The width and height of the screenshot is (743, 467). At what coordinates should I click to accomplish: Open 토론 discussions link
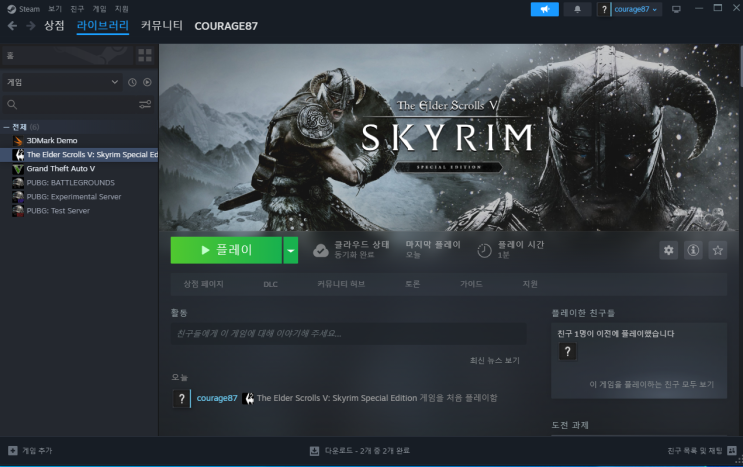pos(412,284)
